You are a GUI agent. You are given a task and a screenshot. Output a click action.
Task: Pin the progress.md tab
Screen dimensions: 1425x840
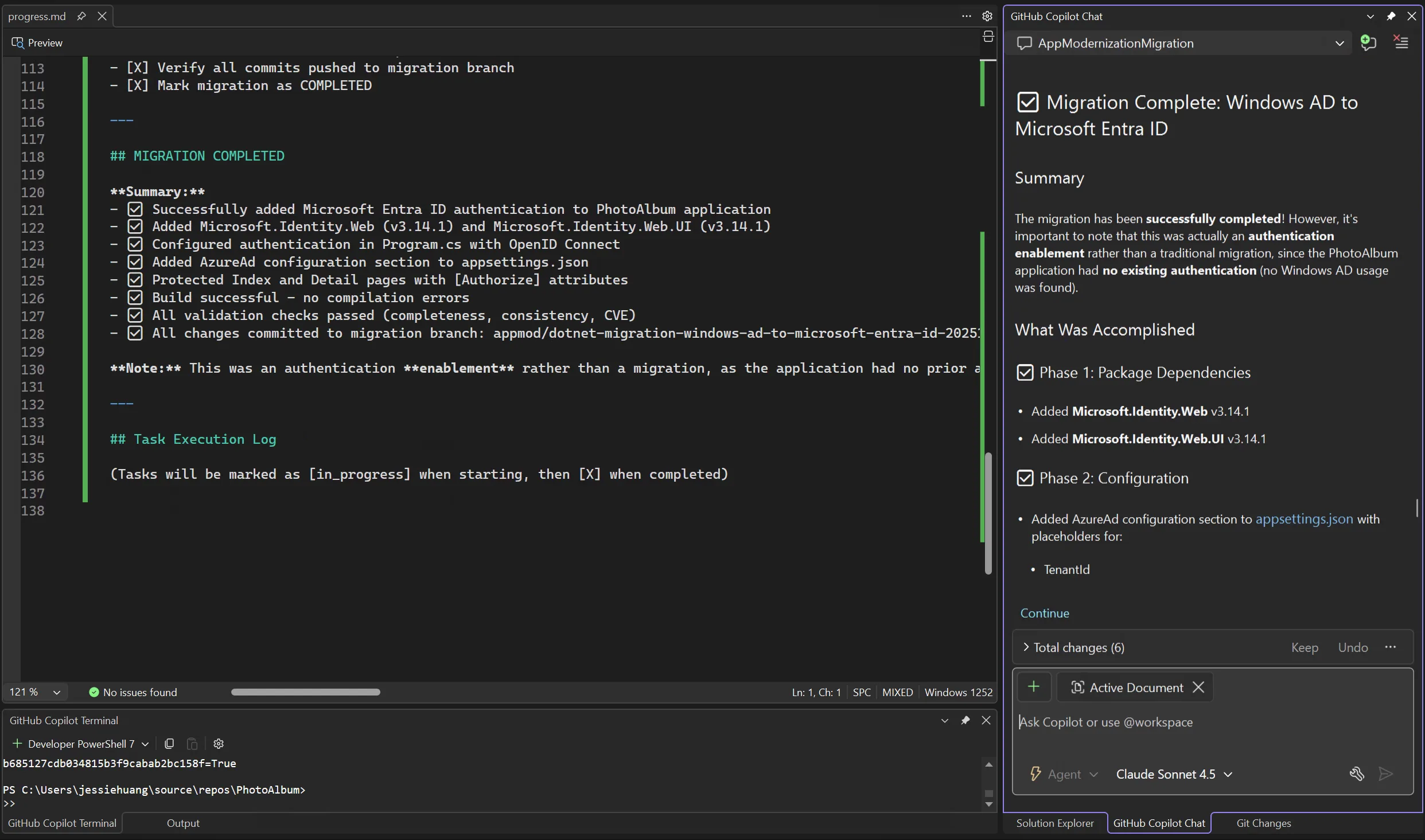[x=81, y=16]
